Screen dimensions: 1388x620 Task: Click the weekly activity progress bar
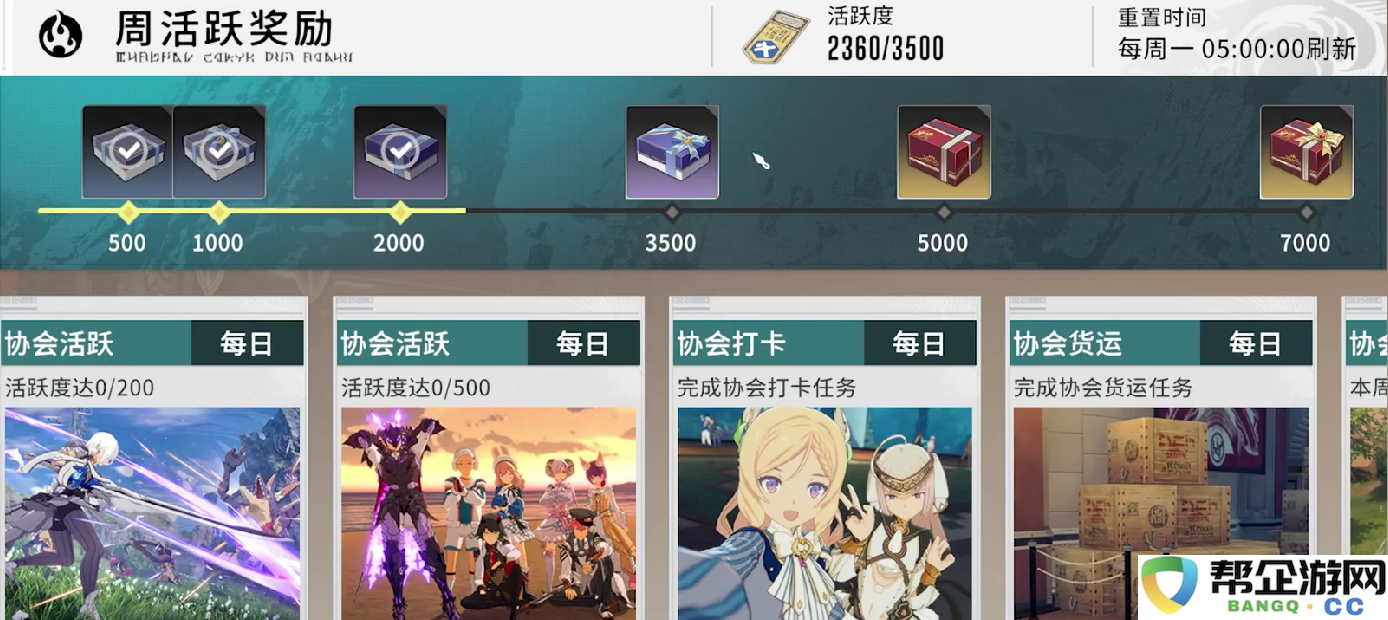pos(672,211)
